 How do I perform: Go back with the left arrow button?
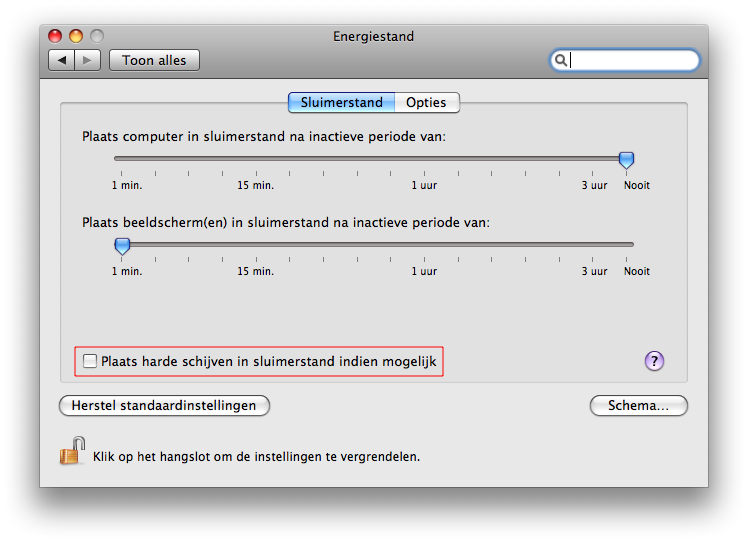pos(62,61)
